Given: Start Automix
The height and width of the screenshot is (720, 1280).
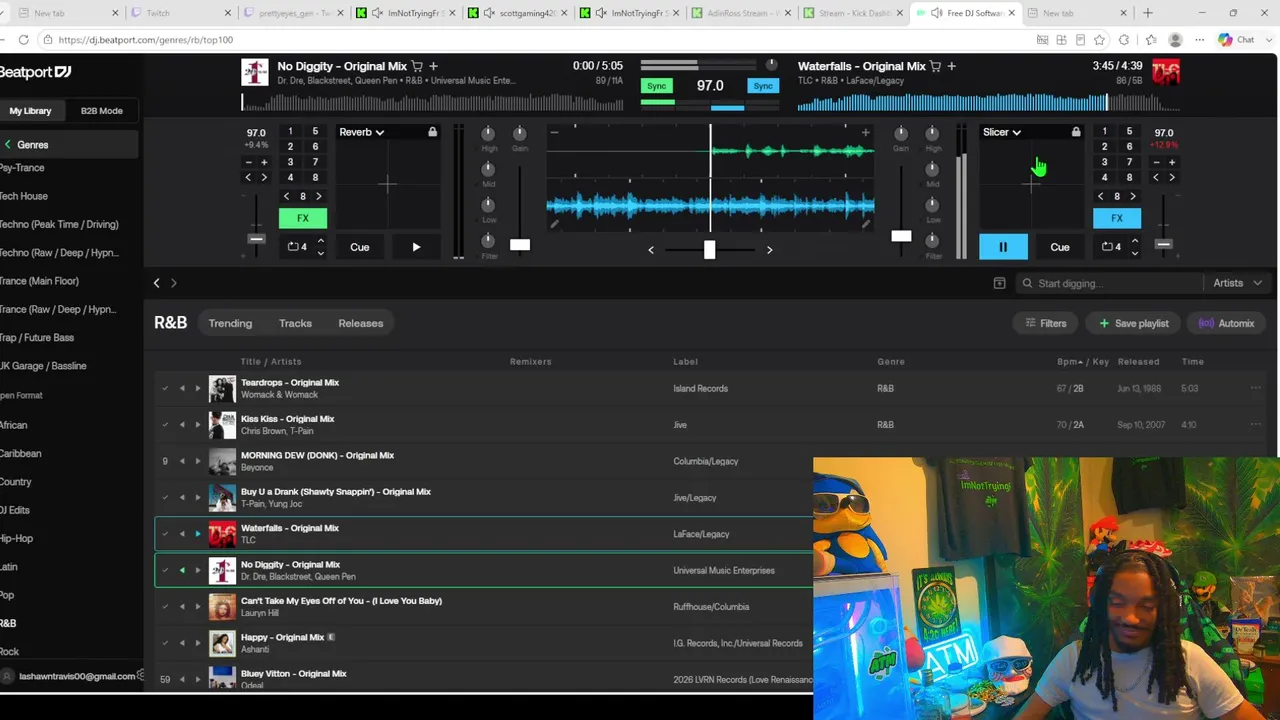Looking at the screenshot, I should [x=1226, y=323].
